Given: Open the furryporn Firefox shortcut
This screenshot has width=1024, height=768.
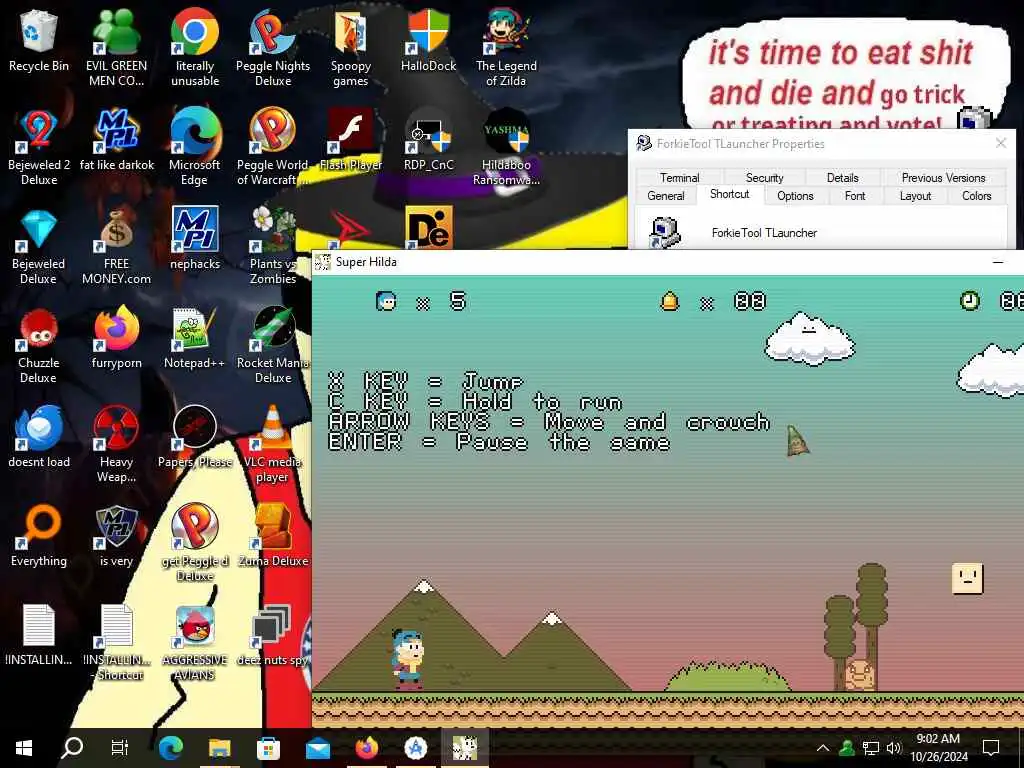Looking at the screenshot, I should (x=116, y=338).
